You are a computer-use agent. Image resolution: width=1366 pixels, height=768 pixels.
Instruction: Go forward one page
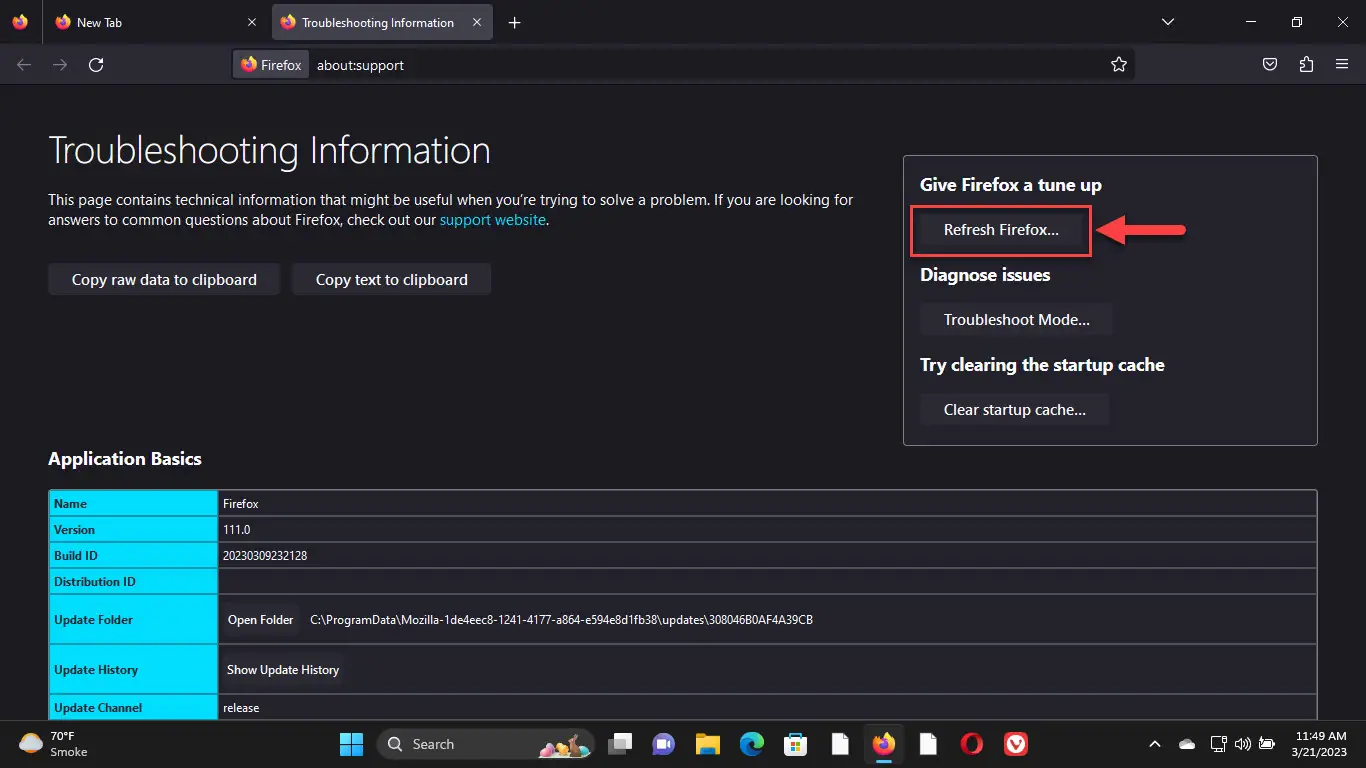pyautogui.click(x=60, y=65)
